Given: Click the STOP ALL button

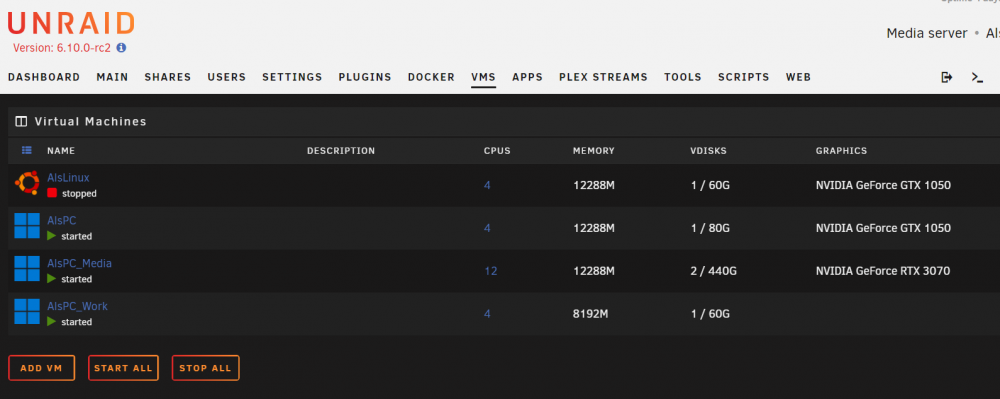Looking at the screenshot, I should coord(205,368).
